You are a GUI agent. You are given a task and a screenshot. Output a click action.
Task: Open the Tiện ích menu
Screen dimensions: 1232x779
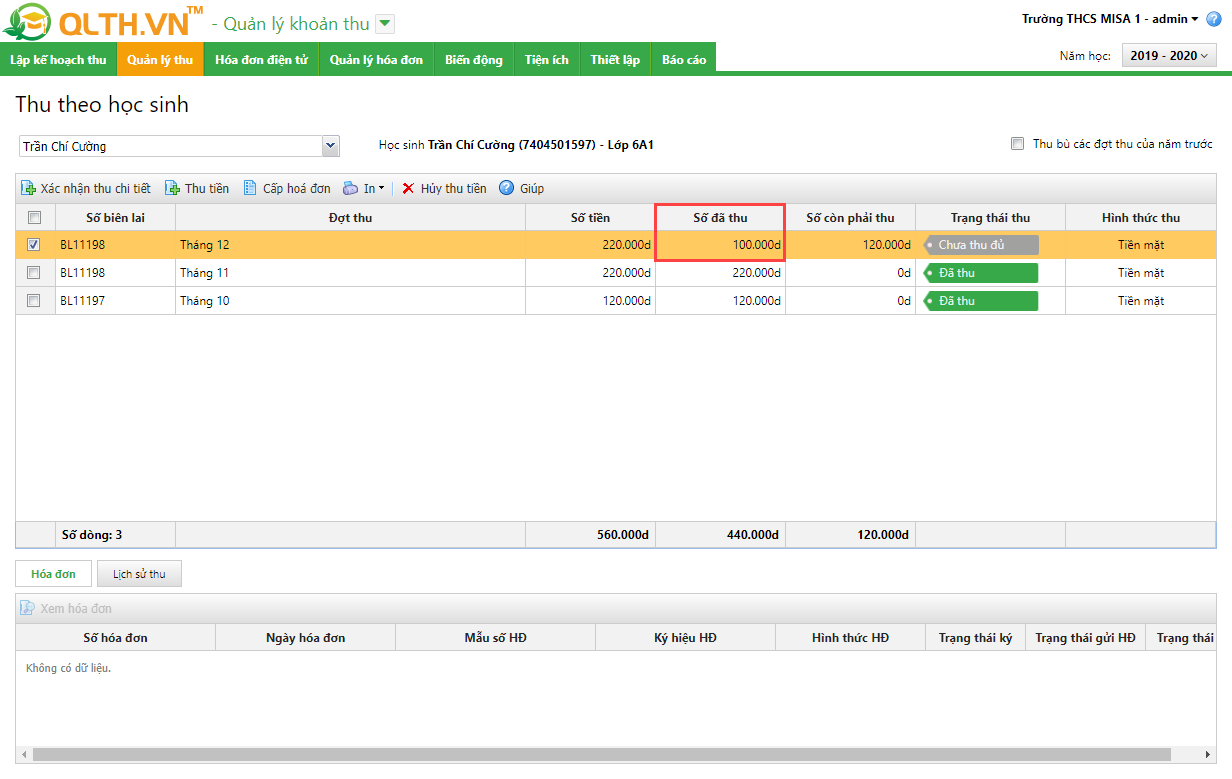coord(547,60)
